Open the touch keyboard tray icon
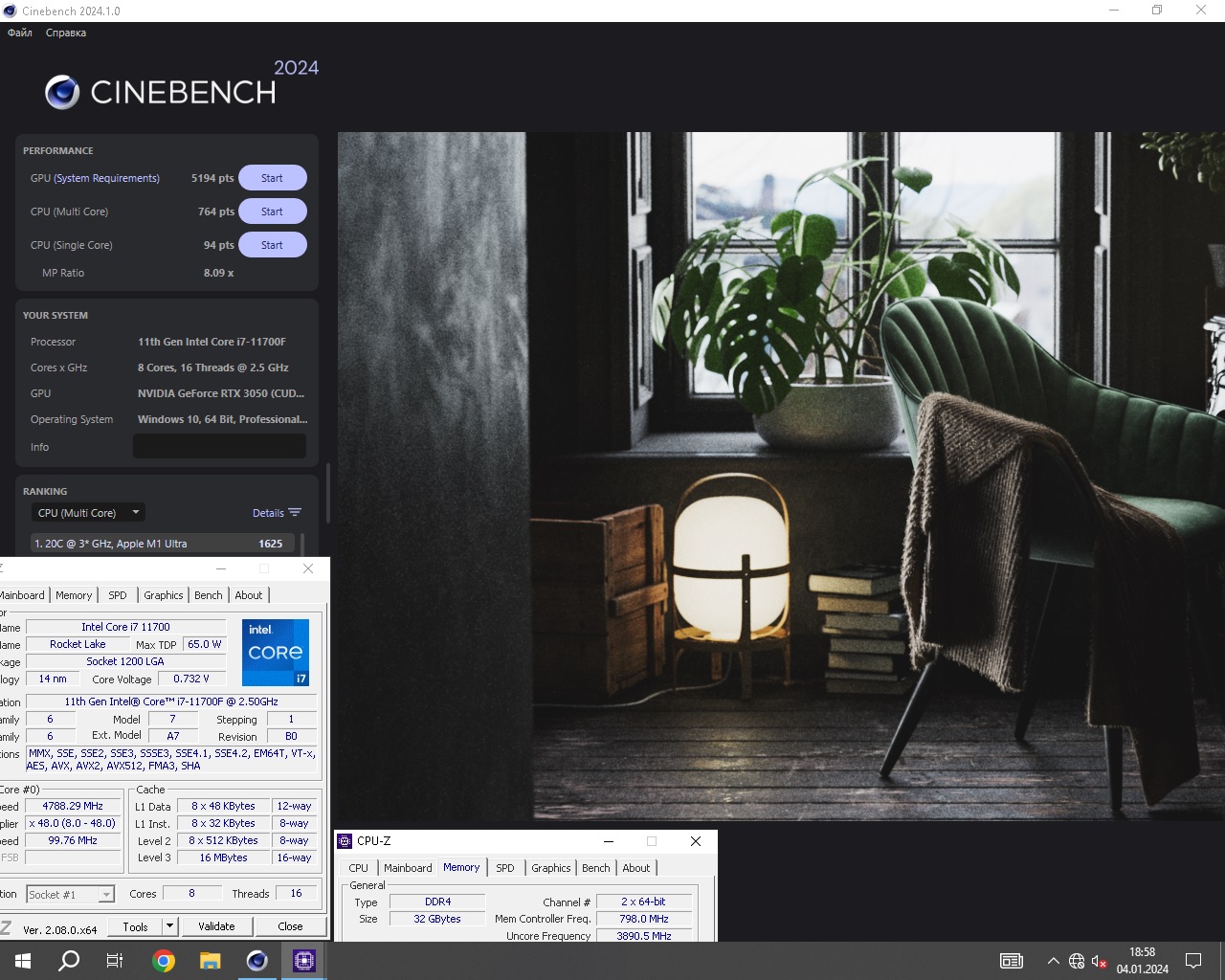The width and height of the screenshot is (1225, 980). [1012, 961]
